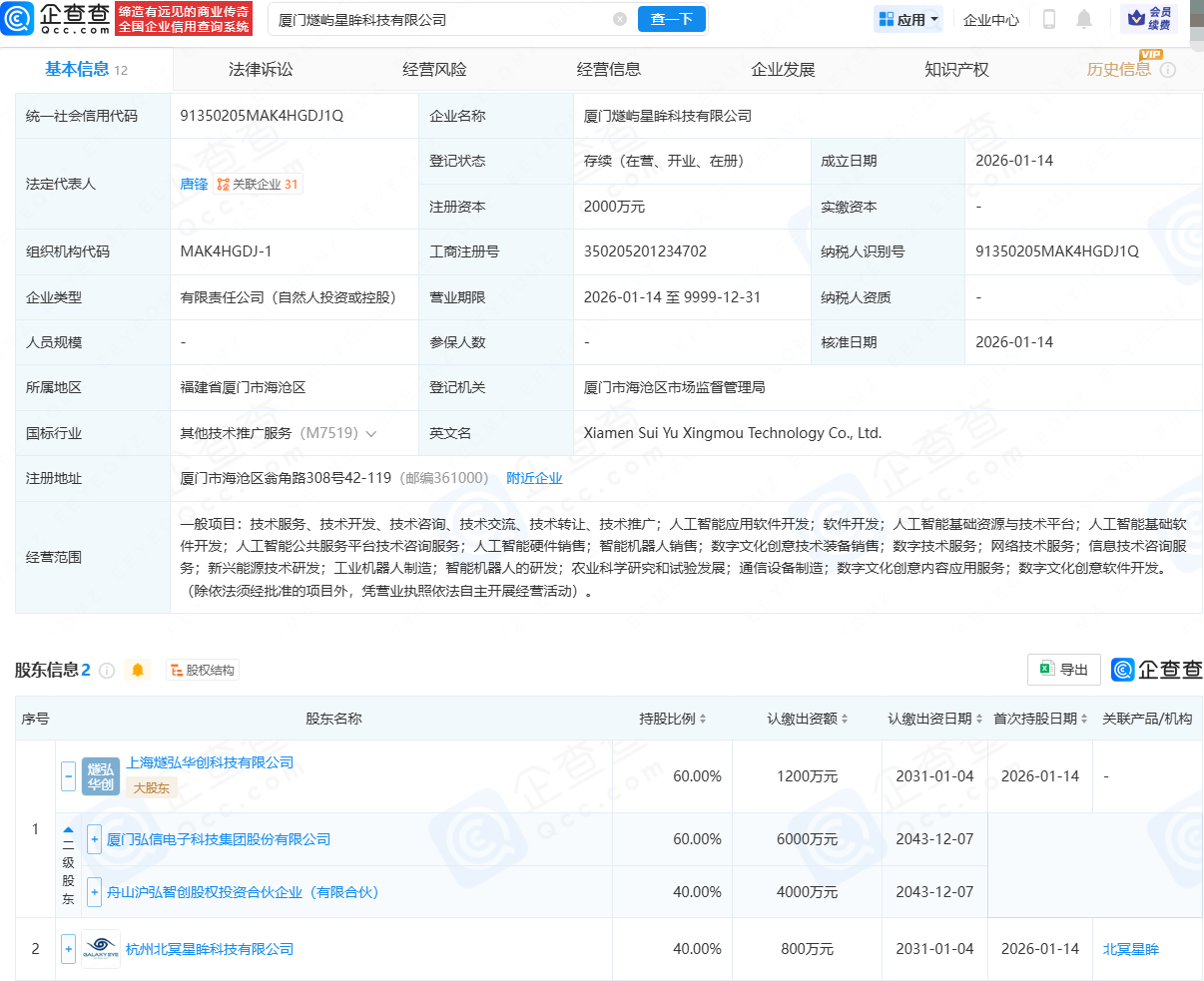
Task: Expand 厦门弘信电子科技集团 sub-shareholder row
Action: pyautogui.click(x=95, y=839)
